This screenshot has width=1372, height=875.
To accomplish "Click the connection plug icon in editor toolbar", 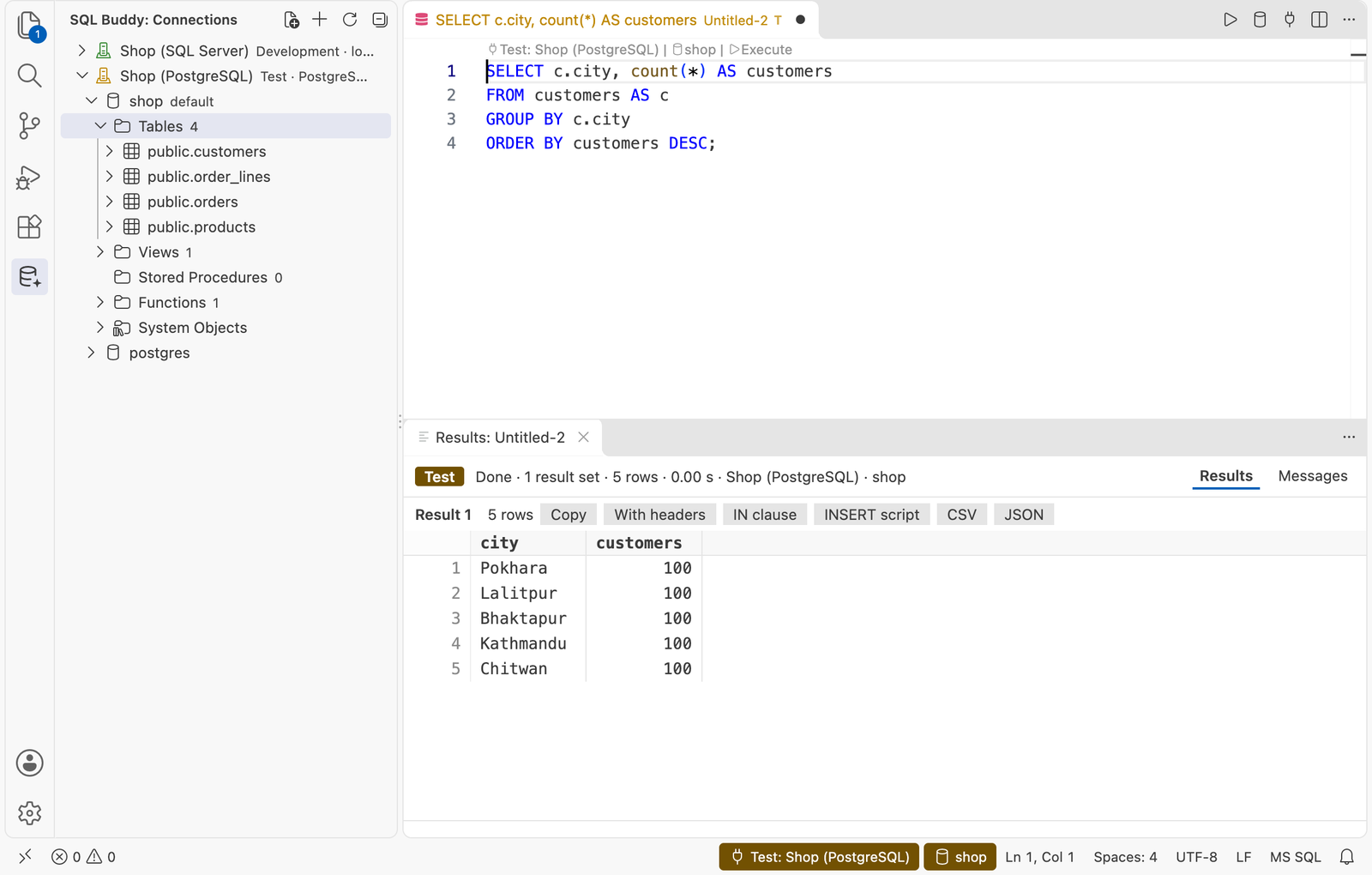I will click(x=1290, y=19).
